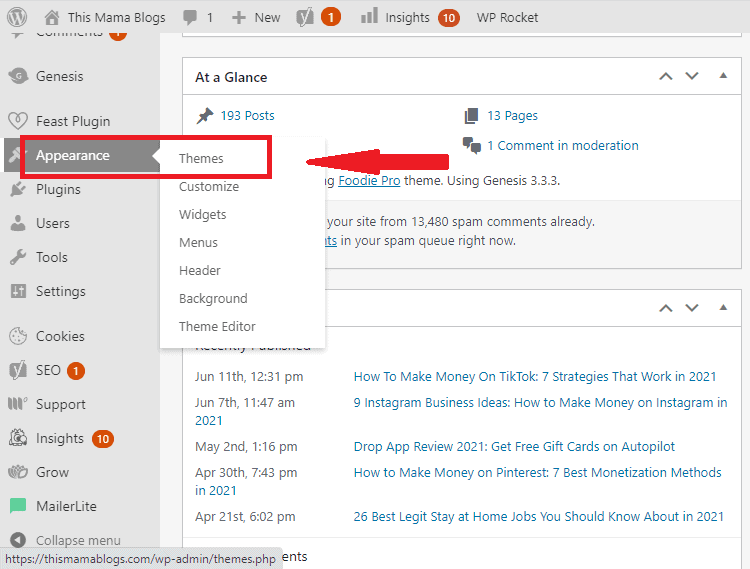Click the Insights bar chart icon in admin bar
This screenshot has height=569, width=750.
369,16
